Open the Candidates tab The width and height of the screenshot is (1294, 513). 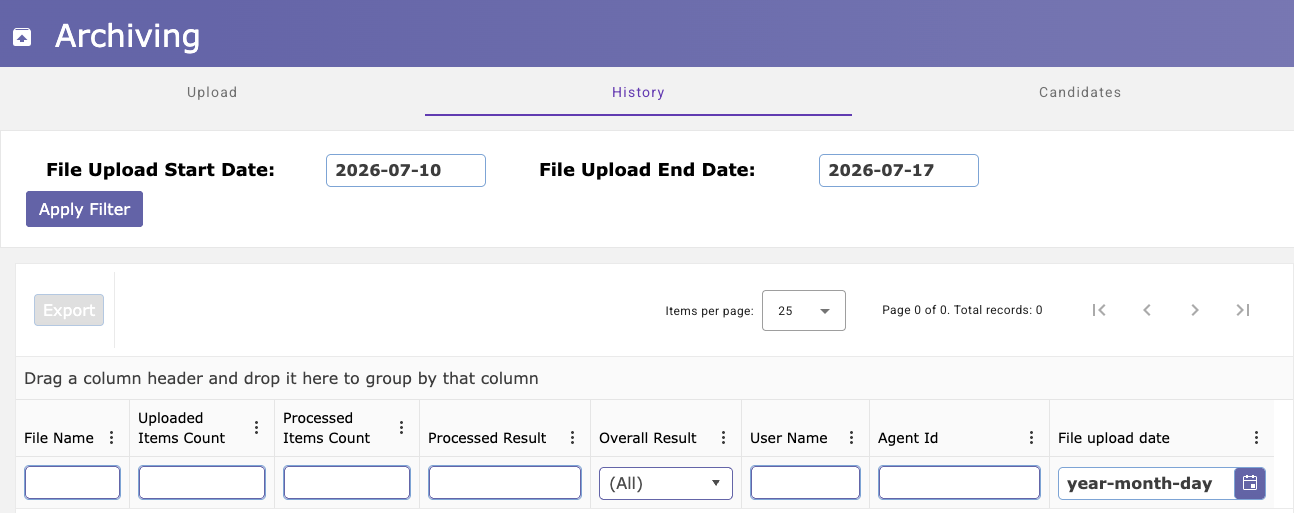pos(1080,92)
